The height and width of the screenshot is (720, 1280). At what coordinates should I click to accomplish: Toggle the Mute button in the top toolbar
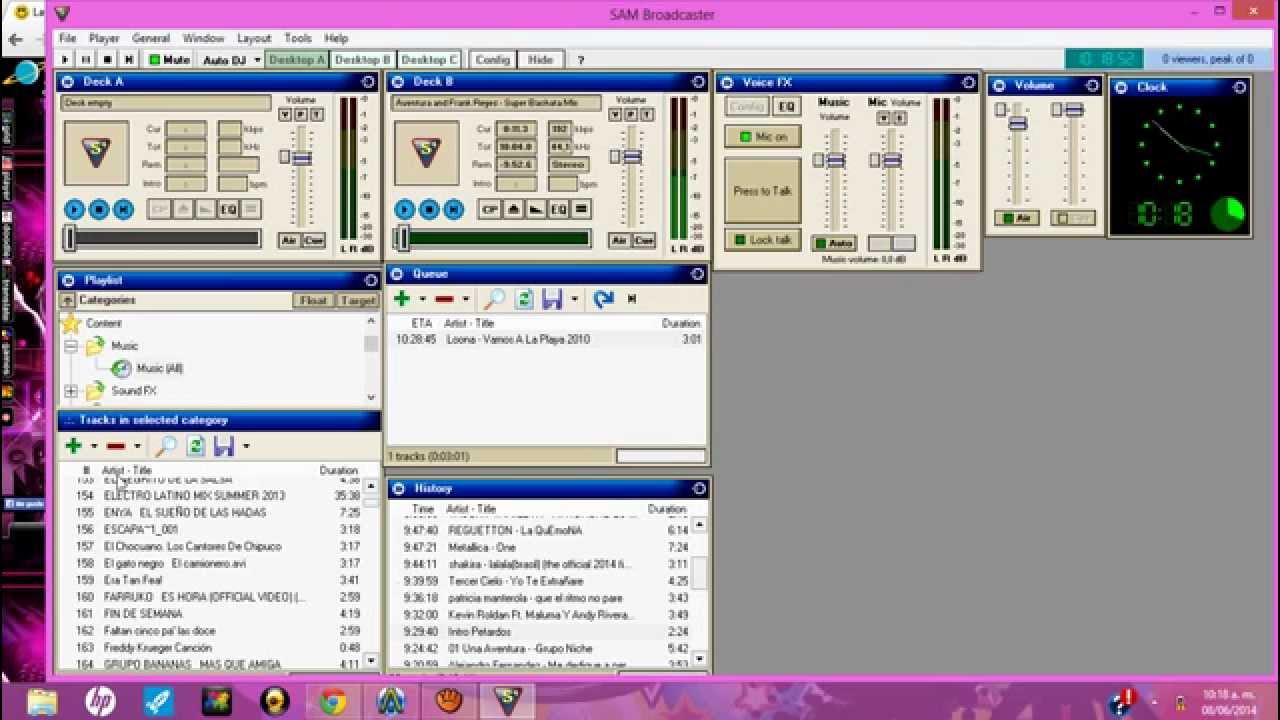[169, 60]
